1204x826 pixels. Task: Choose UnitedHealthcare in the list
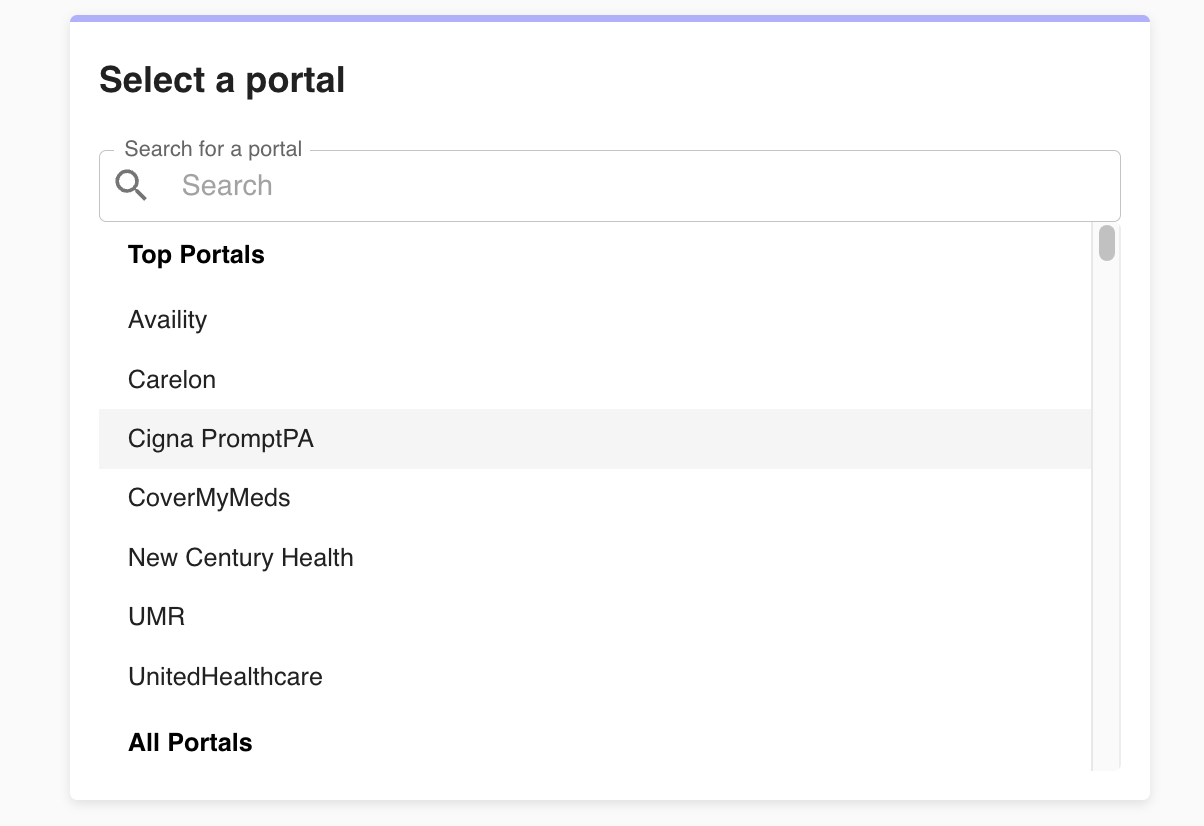(x=595, y=676)
